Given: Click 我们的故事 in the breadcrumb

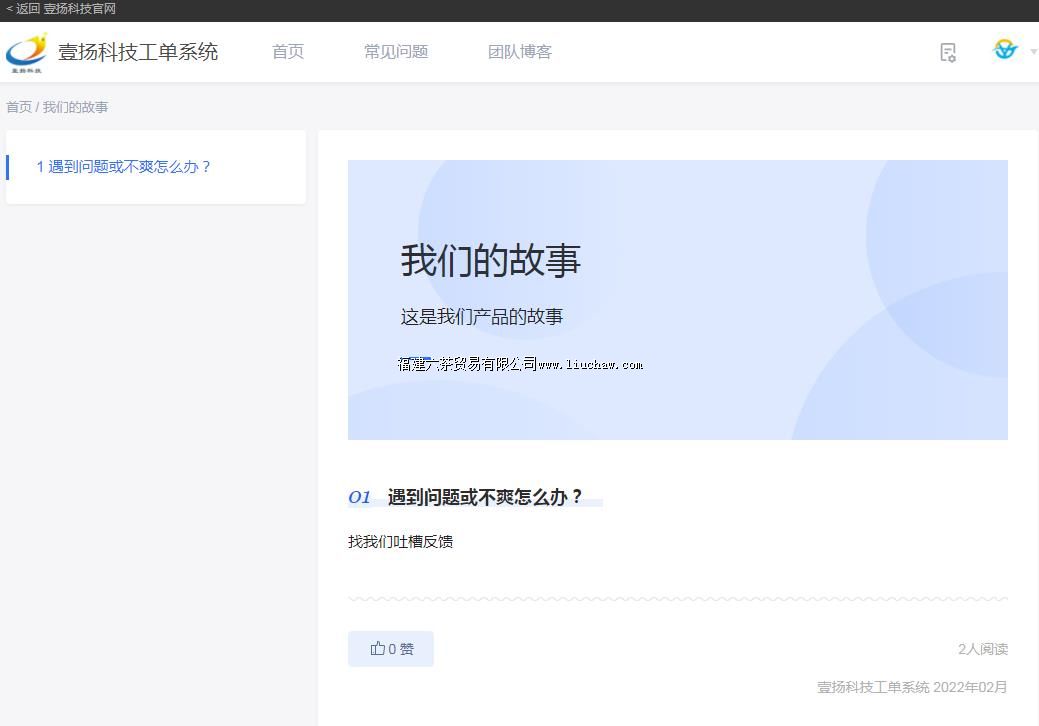Looking at the screenshot, I should click(75, 107).
